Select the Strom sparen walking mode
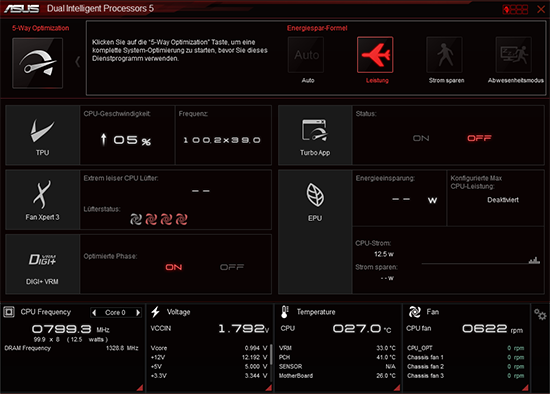Image resolution: width=550 pixels, height=394 pixels. pyautogui.click(x=444, y=55)
